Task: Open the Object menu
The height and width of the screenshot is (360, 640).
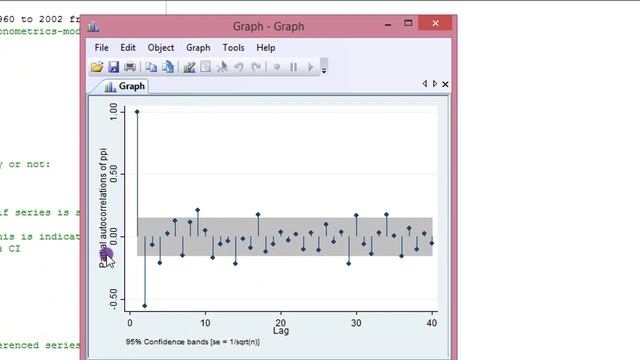Action: [x=161, y=48]
